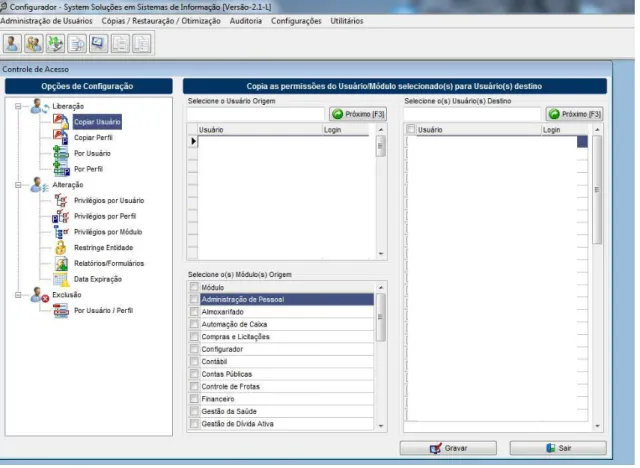This screenshot has width=640, height=468.
Task: Collapse the Exclusão tree node
Action: coord(18,295)
